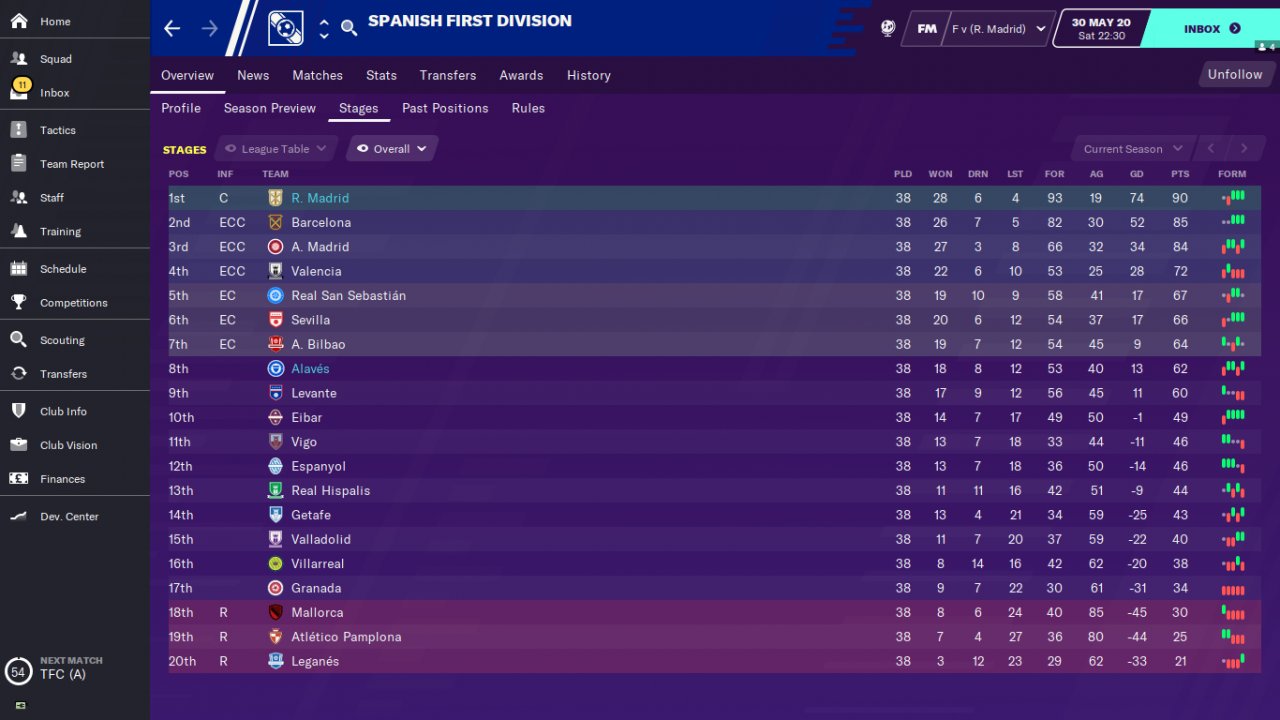This screenshot has height=720, width=1280.
Task: Expand the League Table stage dropdown
Action: pyautogui.click(x=276, y=149)
